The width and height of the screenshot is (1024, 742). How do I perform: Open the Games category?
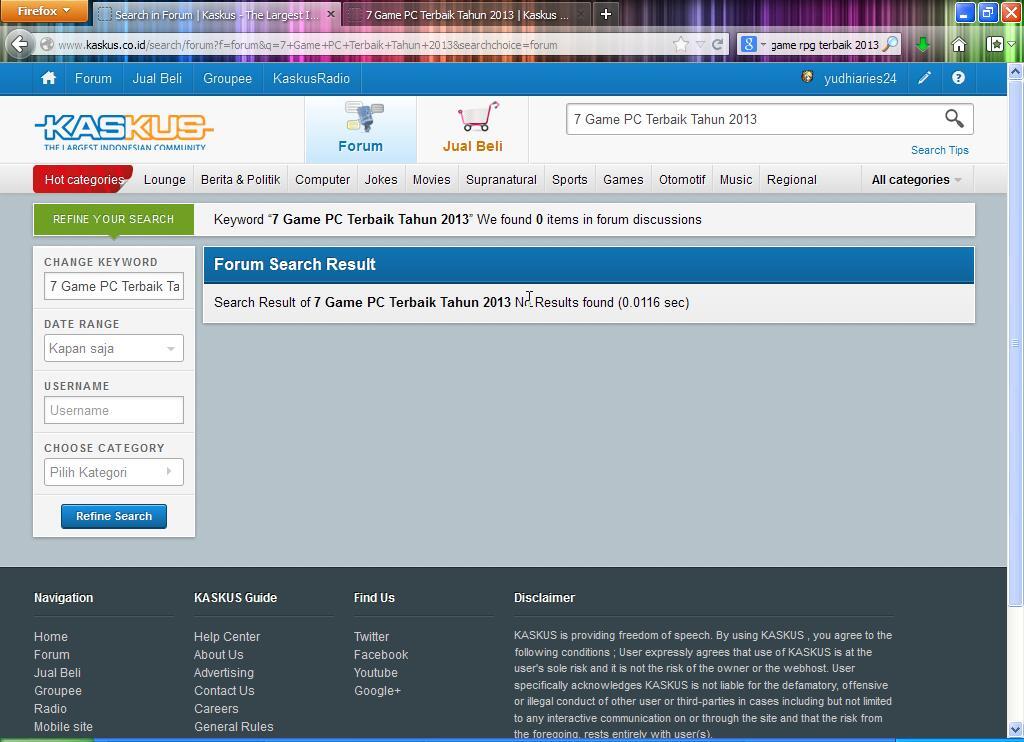pos(623,180)
